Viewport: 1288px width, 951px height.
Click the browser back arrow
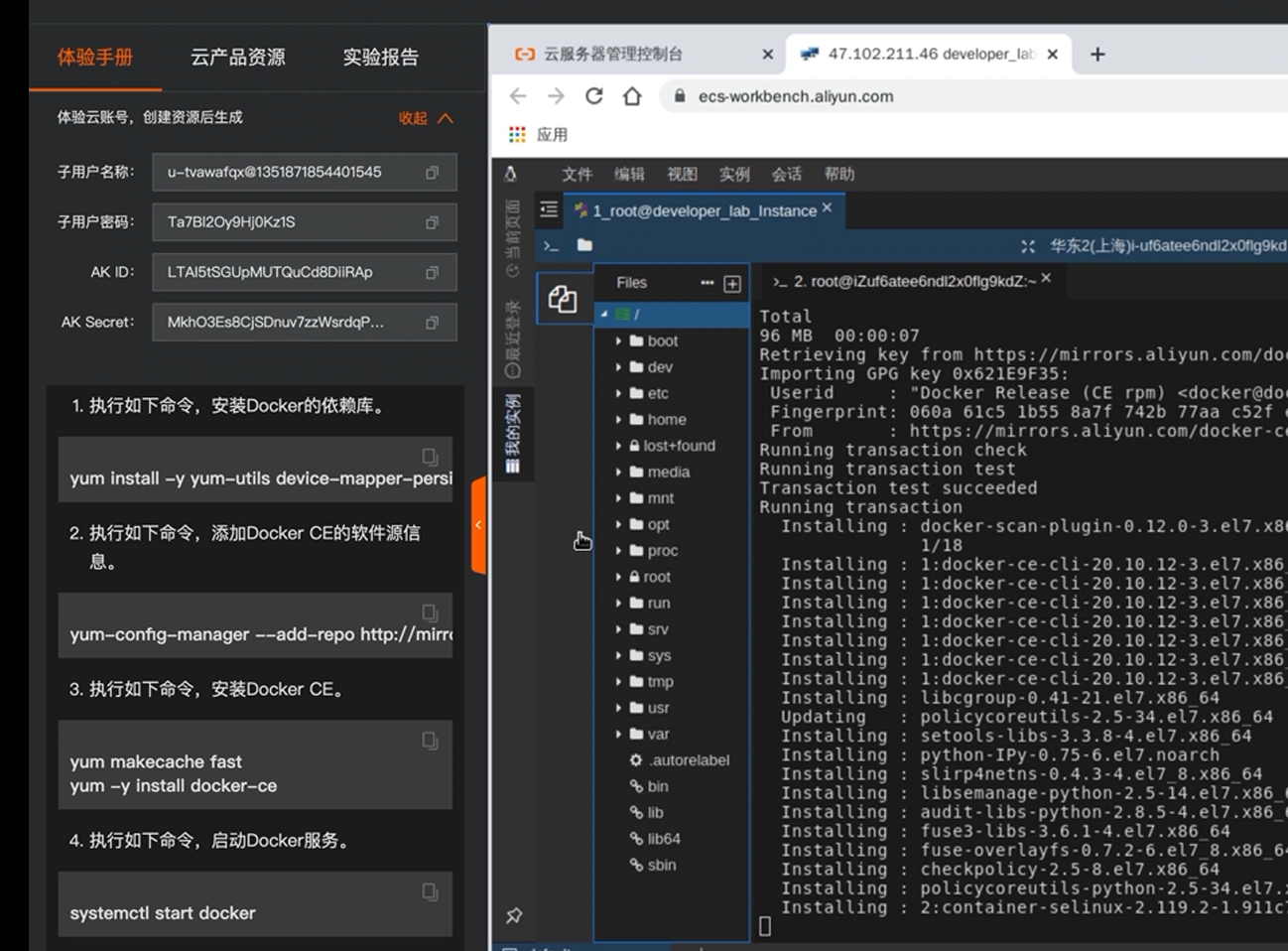click(x=518, y=96)
